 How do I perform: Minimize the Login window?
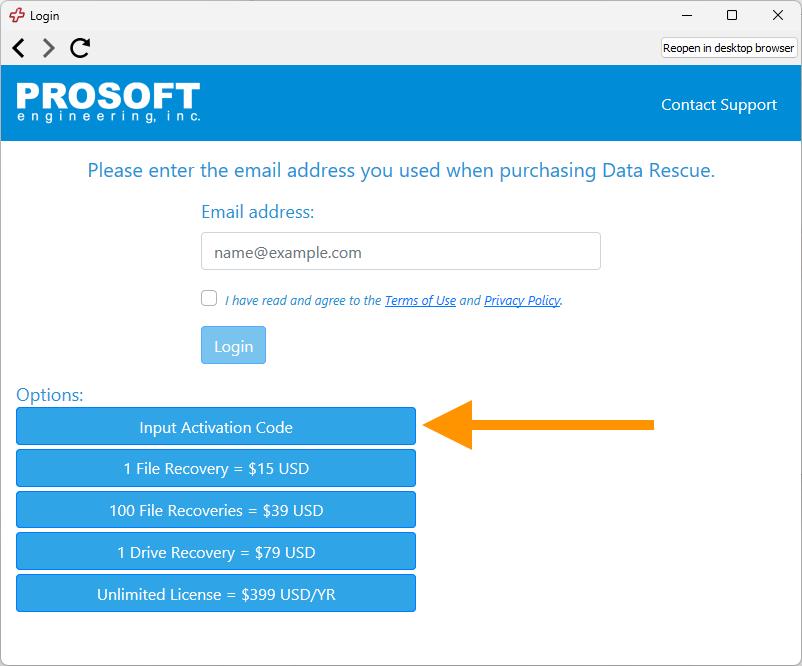686,15
